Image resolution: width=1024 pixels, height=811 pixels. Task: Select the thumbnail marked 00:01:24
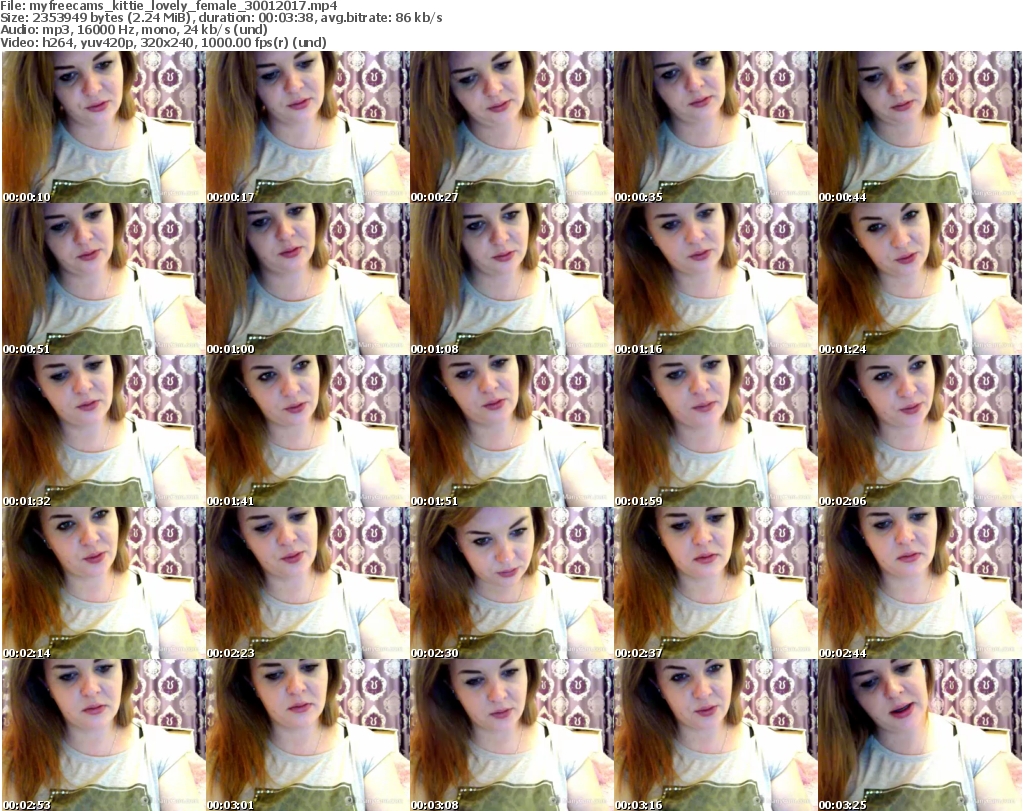[920, 279]
